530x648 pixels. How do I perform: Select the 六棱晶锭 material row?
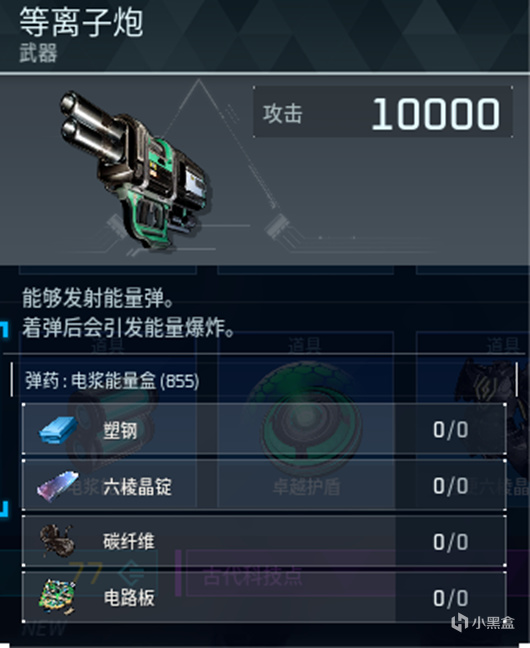[264, 485]
